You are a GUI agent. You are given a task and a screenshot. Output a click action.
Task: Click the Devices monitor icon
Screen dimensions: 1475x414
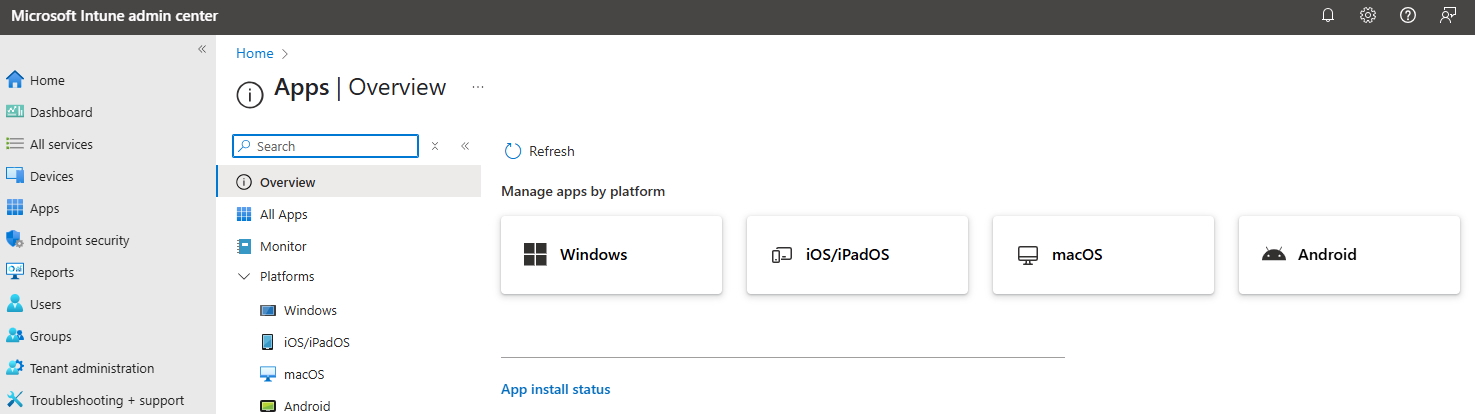(x=15, y=176)
